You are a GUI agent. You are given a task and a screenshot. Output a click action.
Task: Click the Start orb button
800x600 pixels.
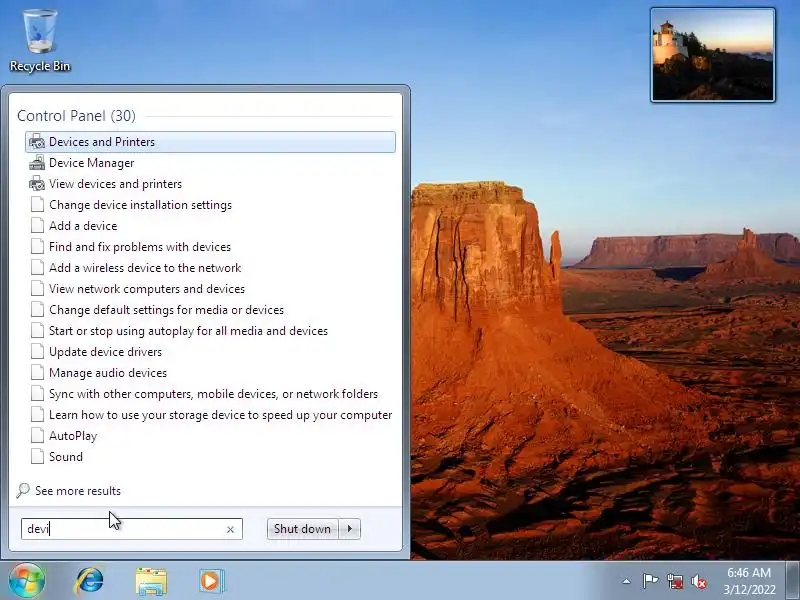[27, 580]
